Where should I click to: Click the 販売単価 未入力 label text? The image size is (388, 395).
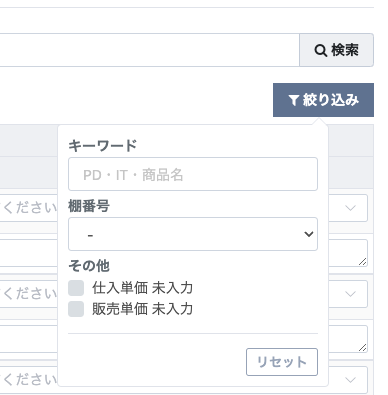(143, 309)
